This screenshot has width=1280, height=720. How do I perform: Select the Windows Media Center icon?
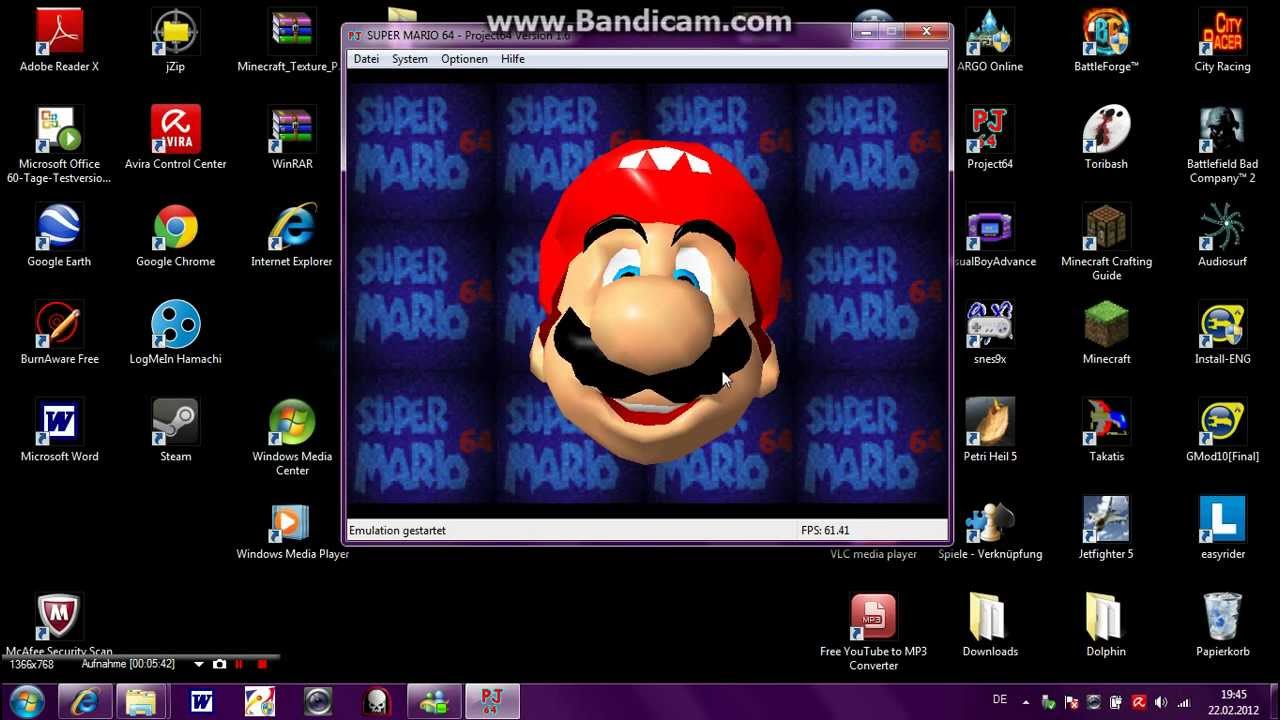(292, 439)
